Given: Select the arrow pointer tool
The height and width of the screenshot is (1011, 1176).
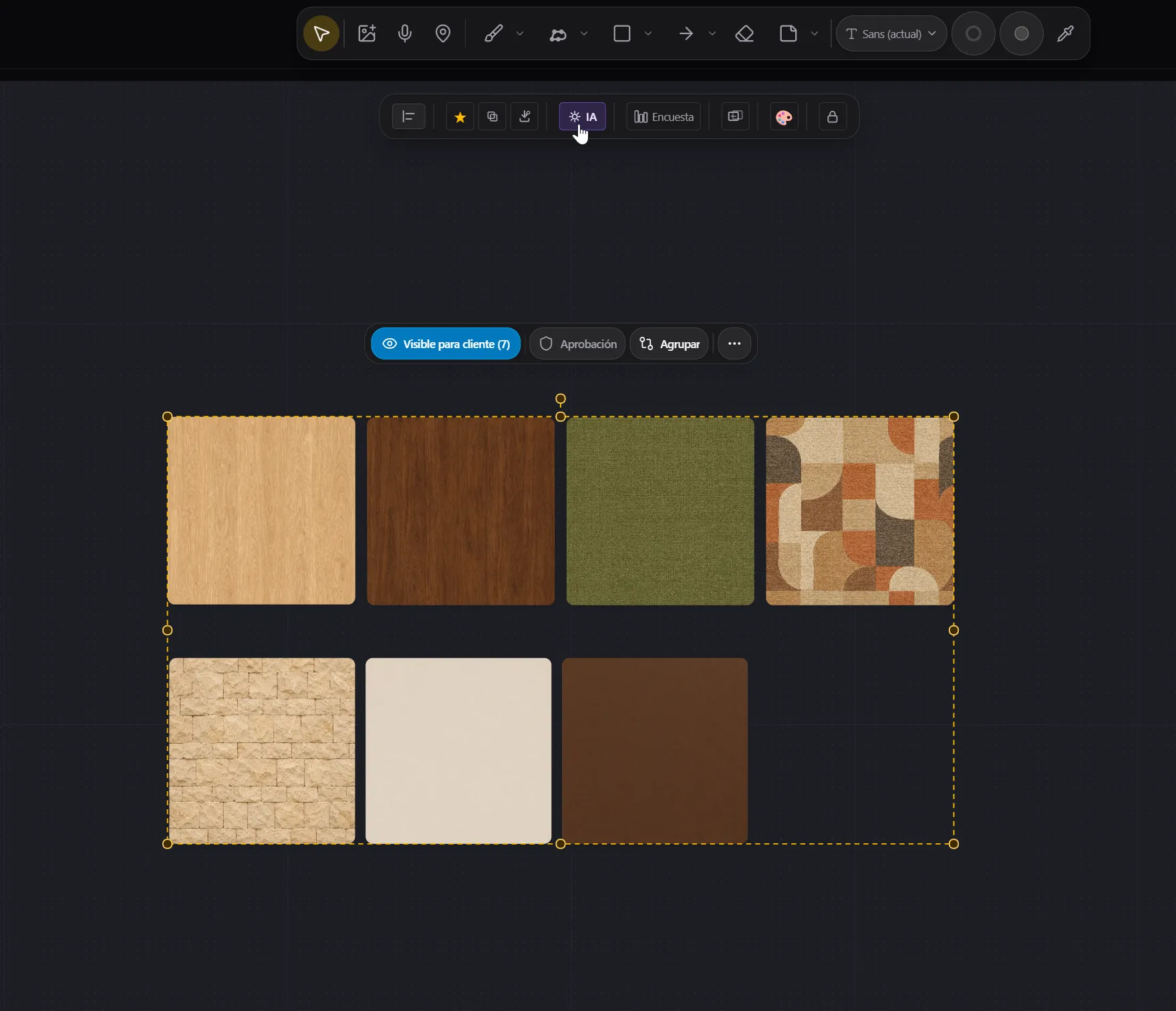Looking at the screenshot, I should tap(321, 33).
